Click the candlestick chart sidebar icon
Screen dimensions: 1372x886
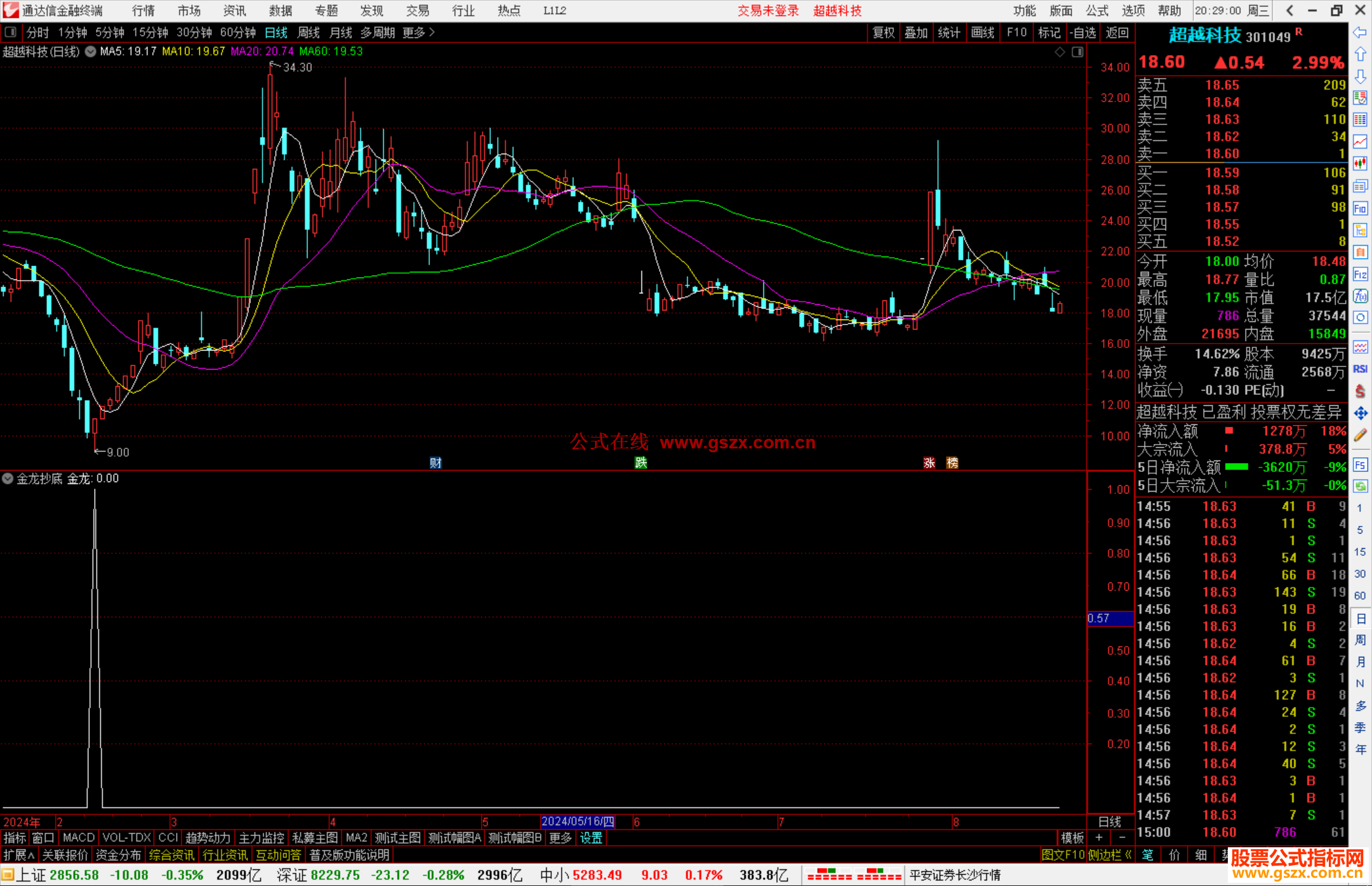point(1360,164)
